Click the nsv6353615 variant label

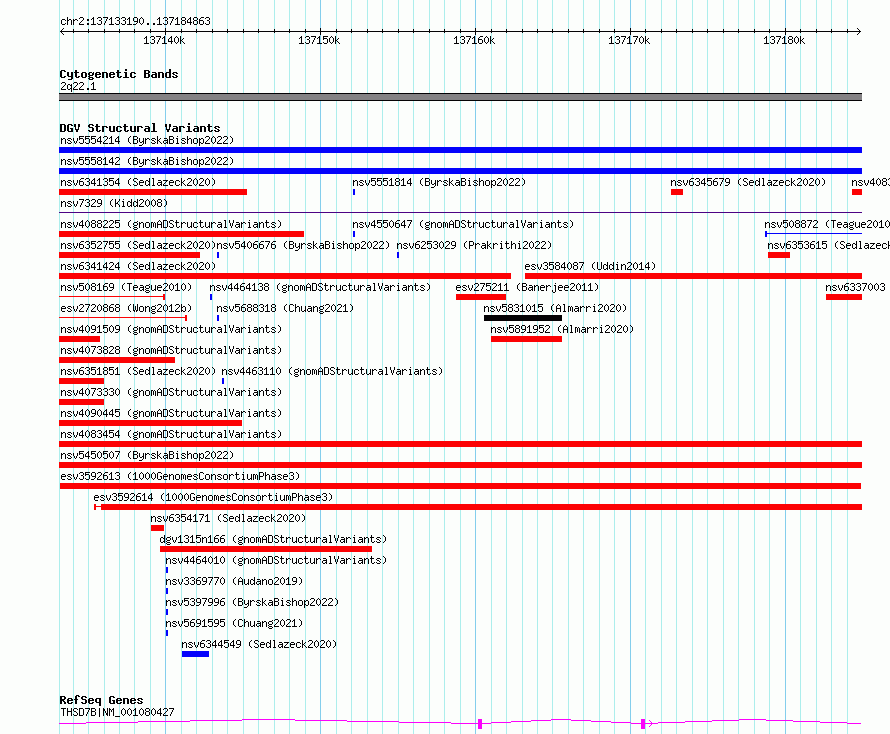point(829,245)
